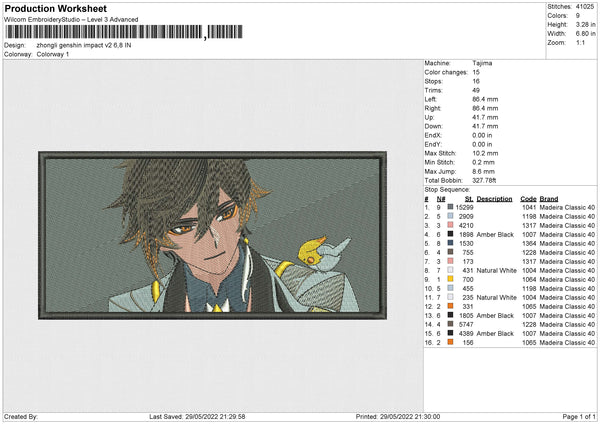Click the "Brand" column header

pos(549,199)
